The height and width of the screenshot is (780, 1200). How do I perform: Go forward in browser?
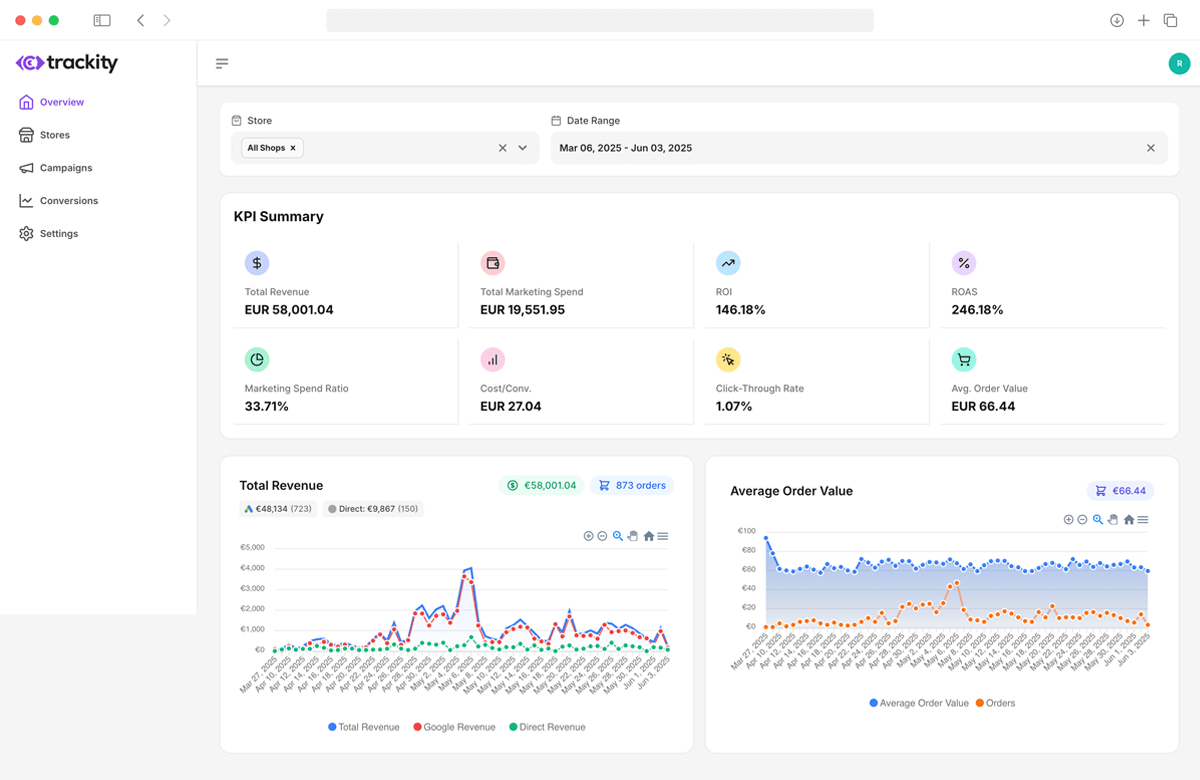[x=167, y=20]
